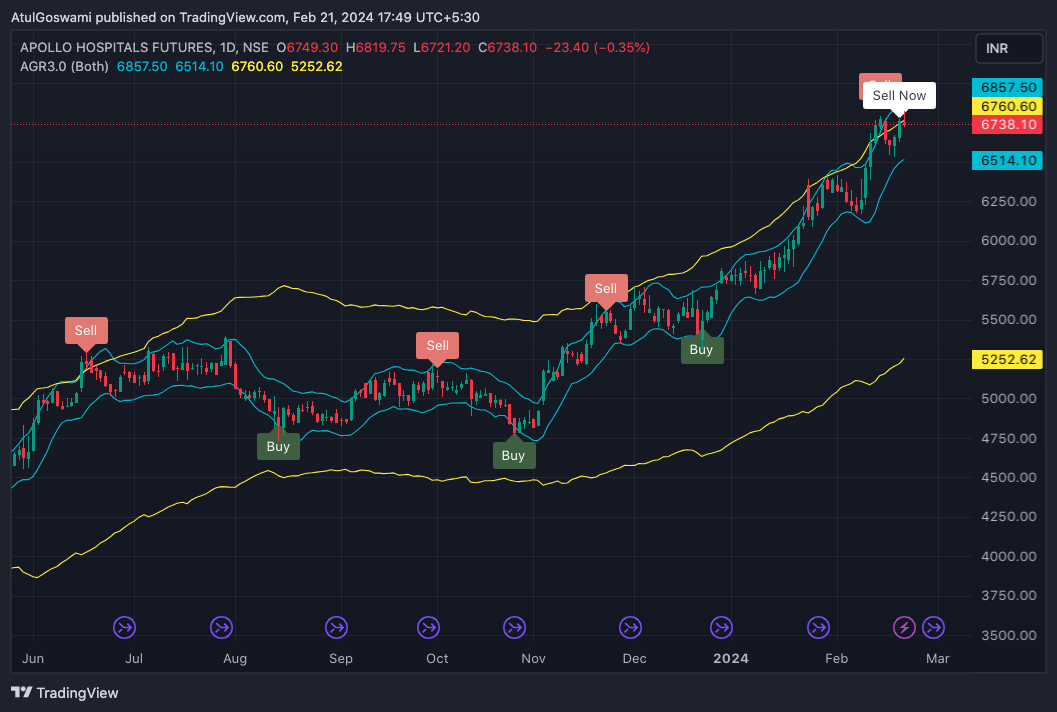Click the 4000.00 price scale value
The image size is (1057, 712).
point(1009,556)
